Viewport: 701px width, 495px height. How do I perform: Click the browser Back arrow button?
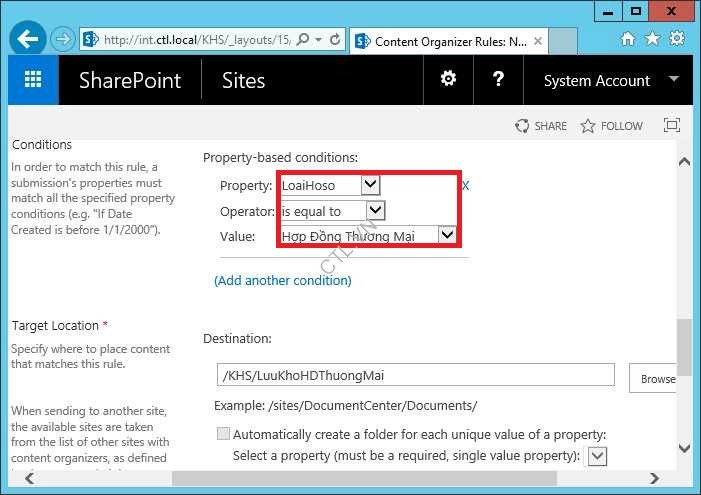click(x=29, y=40)
